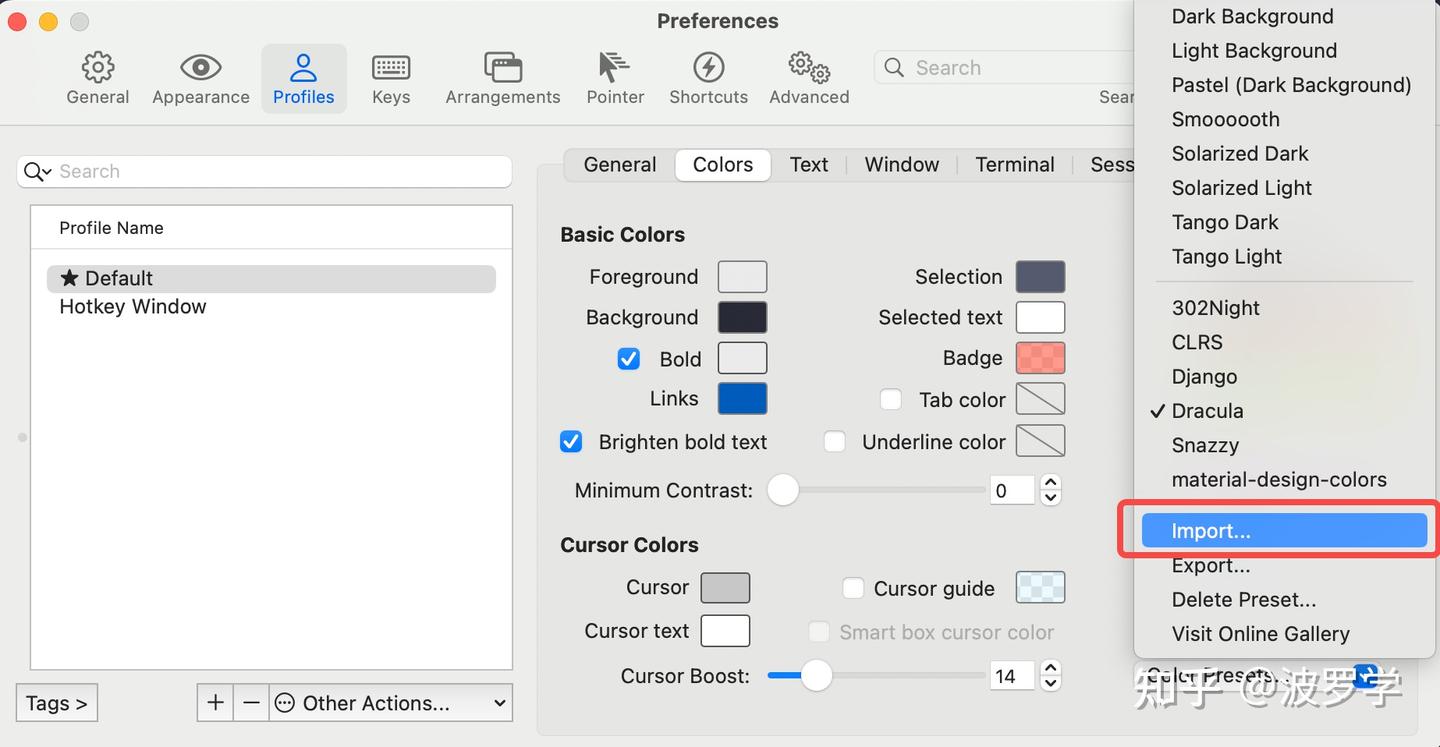Switch to the Text tab
1440x747 pixels.
coord(808,164)
